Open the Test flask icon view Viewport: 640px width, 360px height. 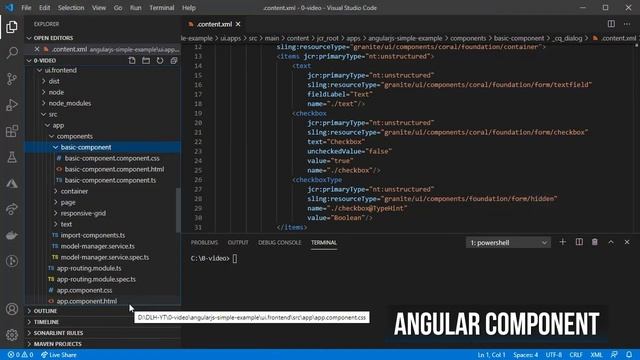click(12, 157)
